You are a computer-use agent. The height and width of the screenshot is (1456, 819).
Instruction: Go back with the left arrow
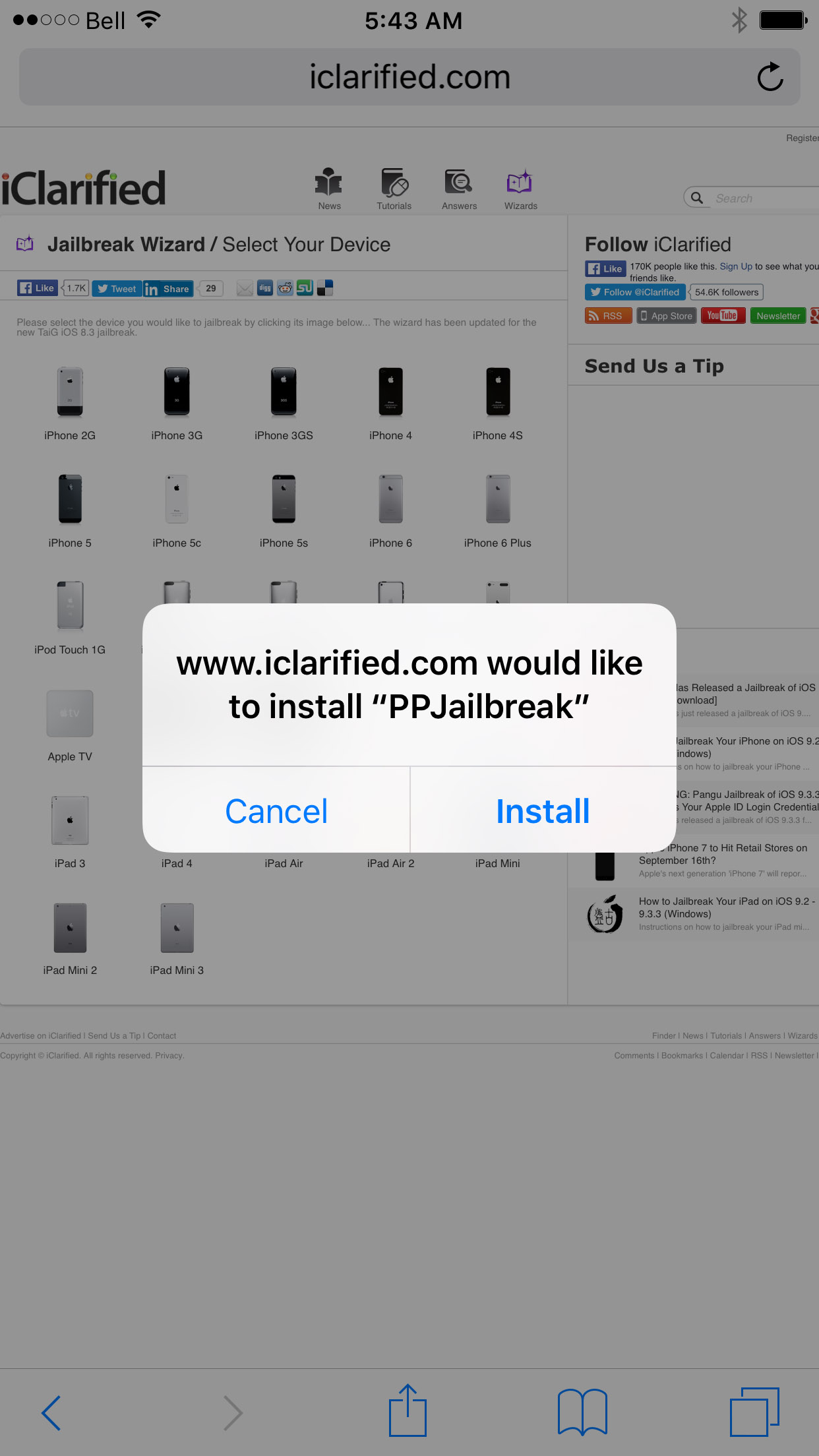coord(51,1412)
